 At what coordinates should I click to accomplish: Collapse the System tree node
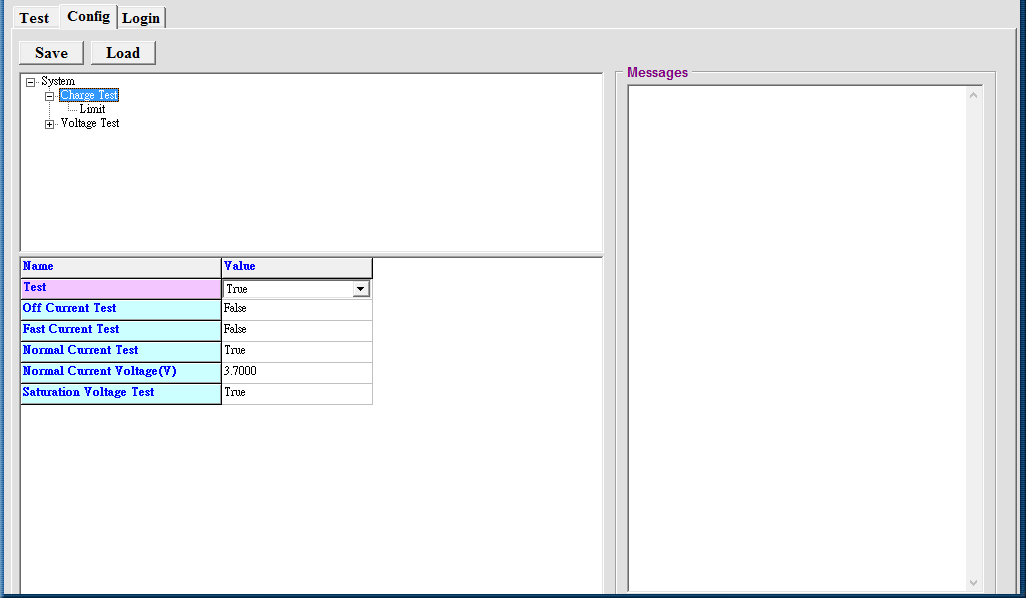[30, 82]
